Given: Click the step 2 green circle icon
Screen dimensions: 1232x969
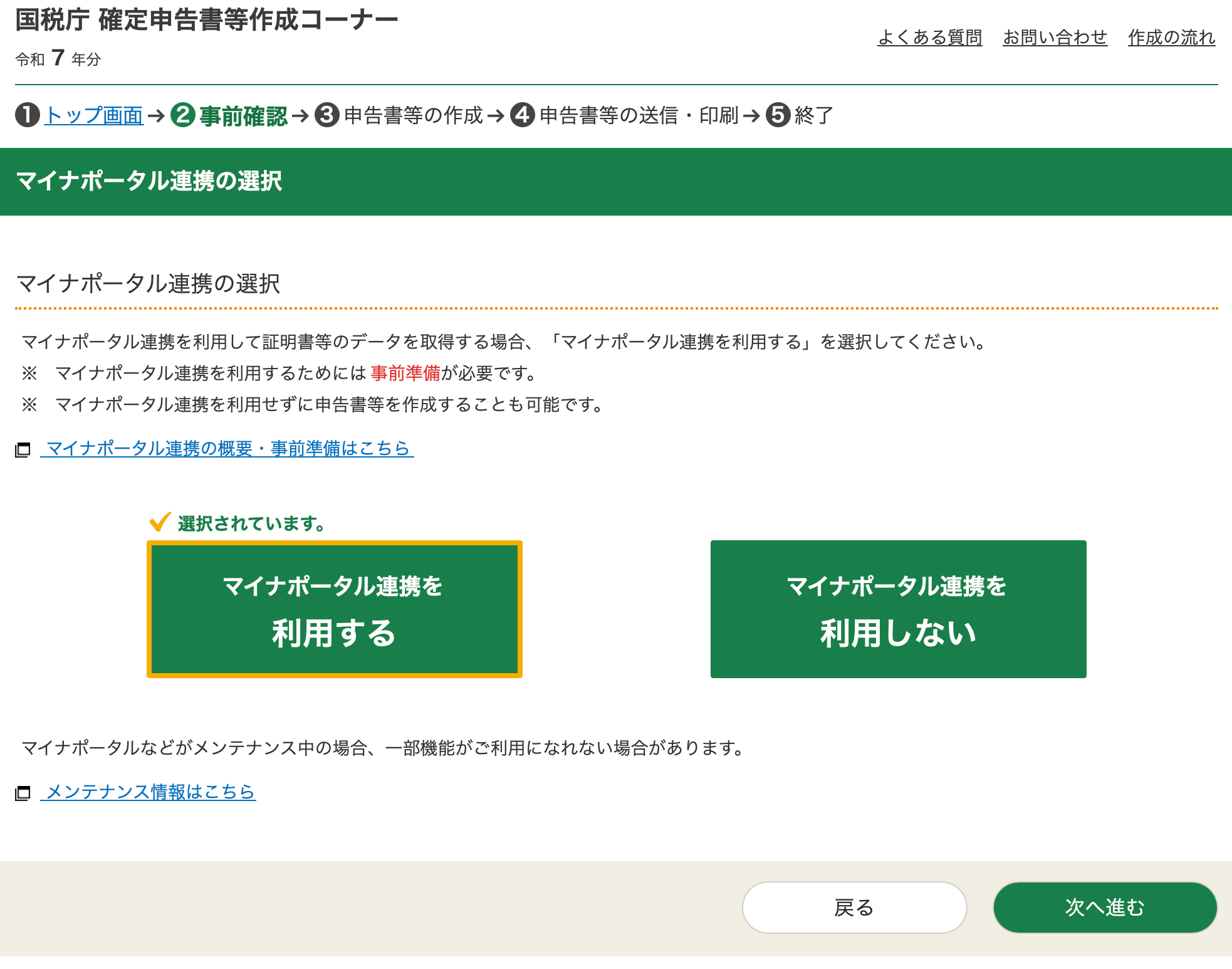Looking at the screenshot, I should (183, 115).
